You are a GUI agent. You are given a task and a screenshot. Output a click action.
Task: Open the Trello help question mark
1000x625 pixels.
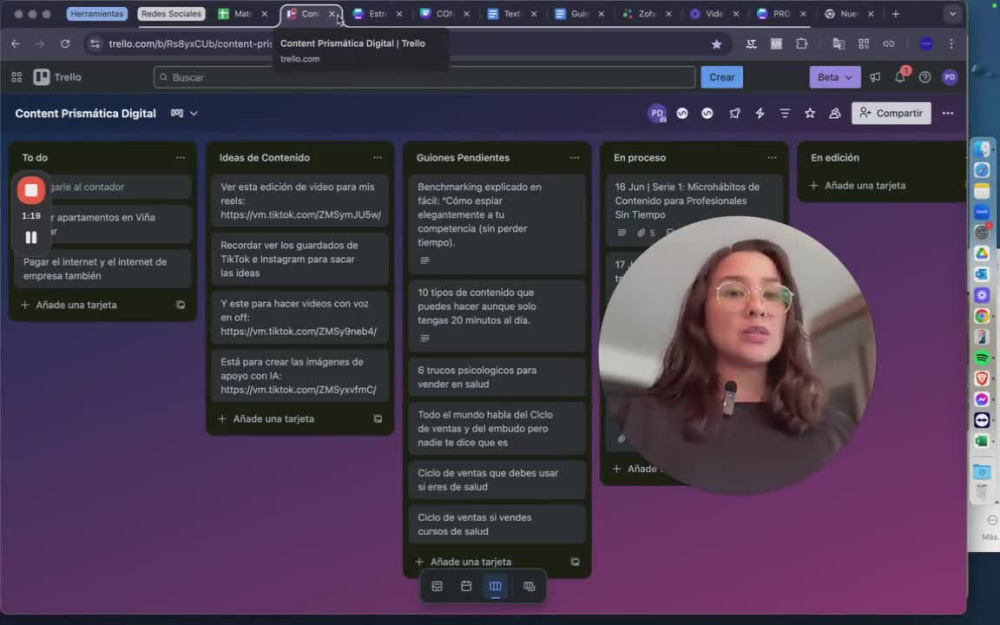(x=925, y=77)
